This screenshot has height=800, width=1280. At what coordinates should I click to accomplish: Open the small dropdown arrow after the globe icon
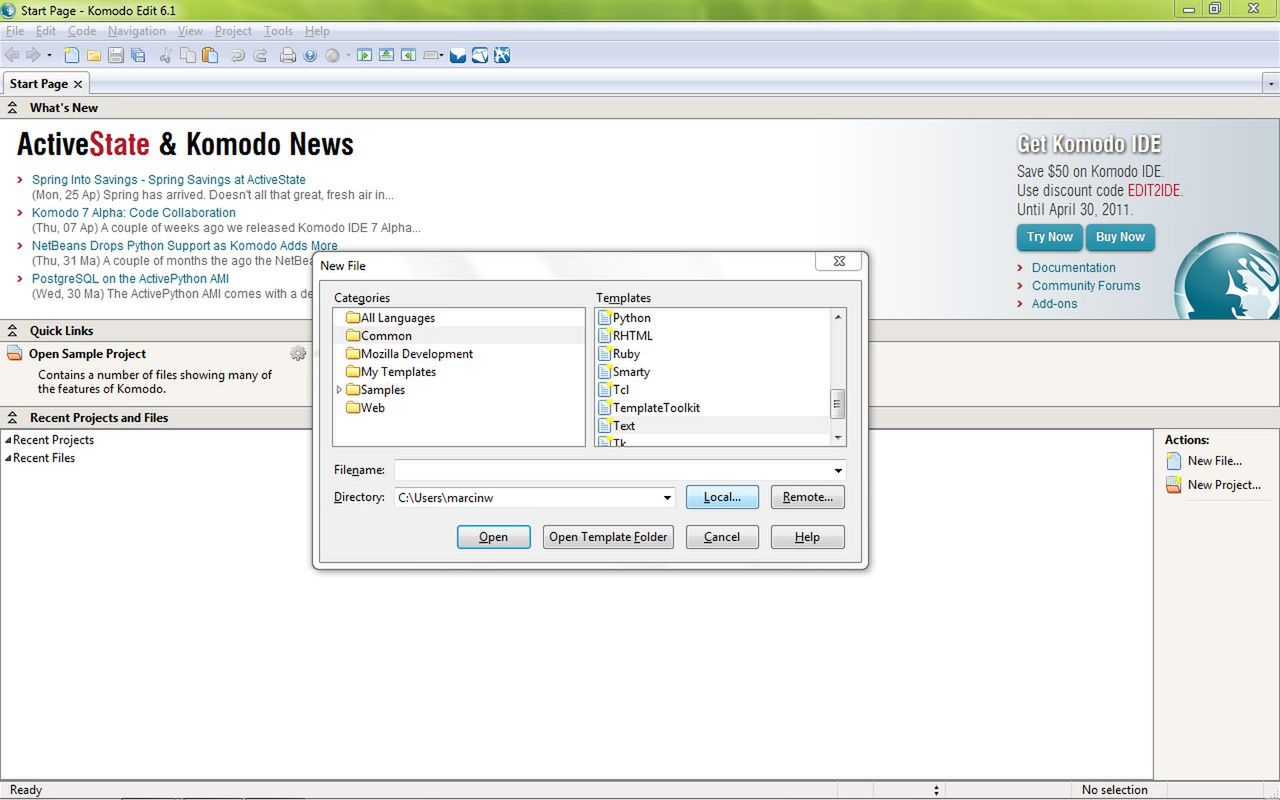pos(348,56)
